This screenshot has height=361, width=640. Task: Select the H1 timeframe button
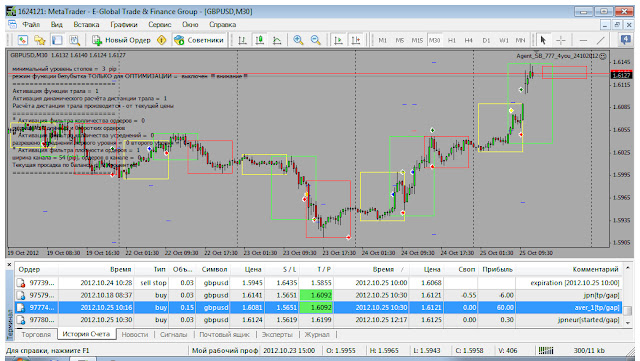[x=451, y=40]
